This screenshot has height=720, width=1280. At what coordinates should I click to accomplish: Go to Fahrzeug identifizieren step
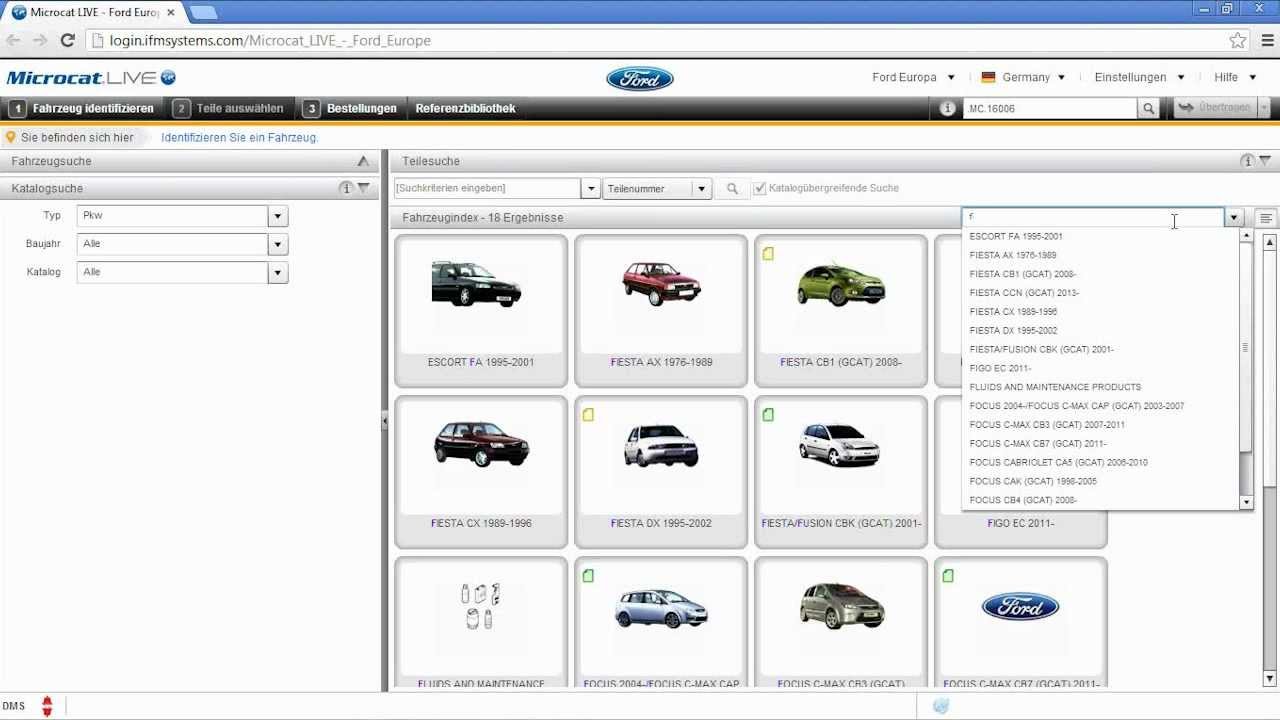tap(82, 108)
